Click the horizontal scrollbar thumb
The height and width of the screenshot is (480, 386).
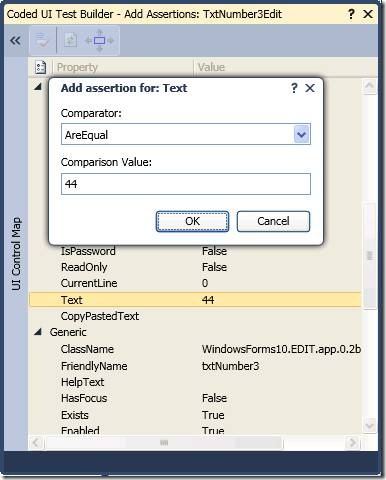click(164, 443)
